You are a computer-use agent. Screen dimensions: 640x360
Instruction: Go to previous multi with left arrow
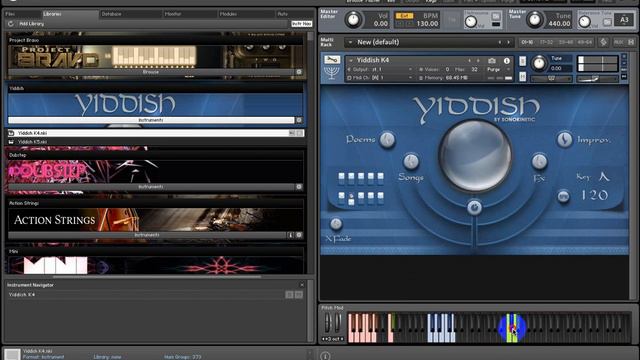pos(500,42)
